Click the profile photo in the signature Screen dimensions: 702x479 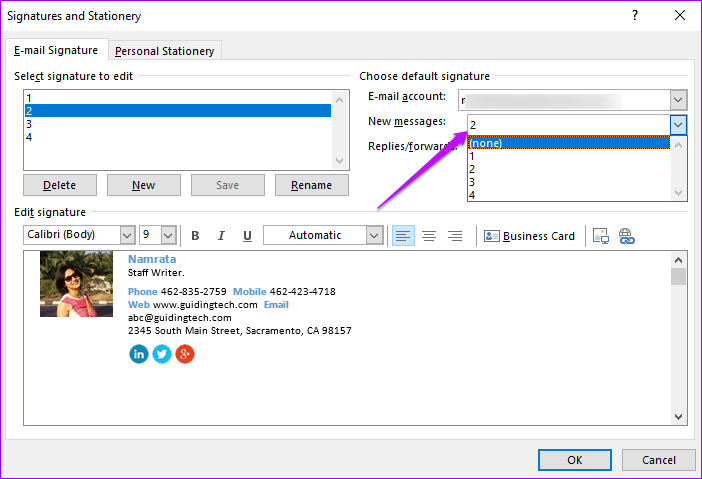coord(77,284)
